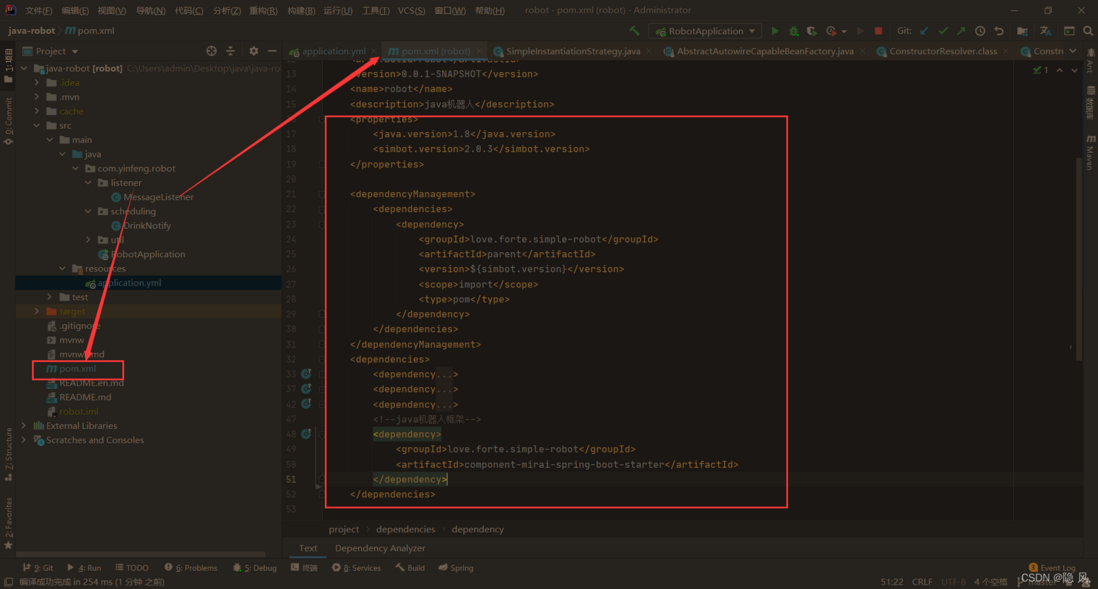Image resolution: width=1098 pixels, height=589 pixels.
Task: Expand the External Libraries node
Action: (x=25, y=426)
